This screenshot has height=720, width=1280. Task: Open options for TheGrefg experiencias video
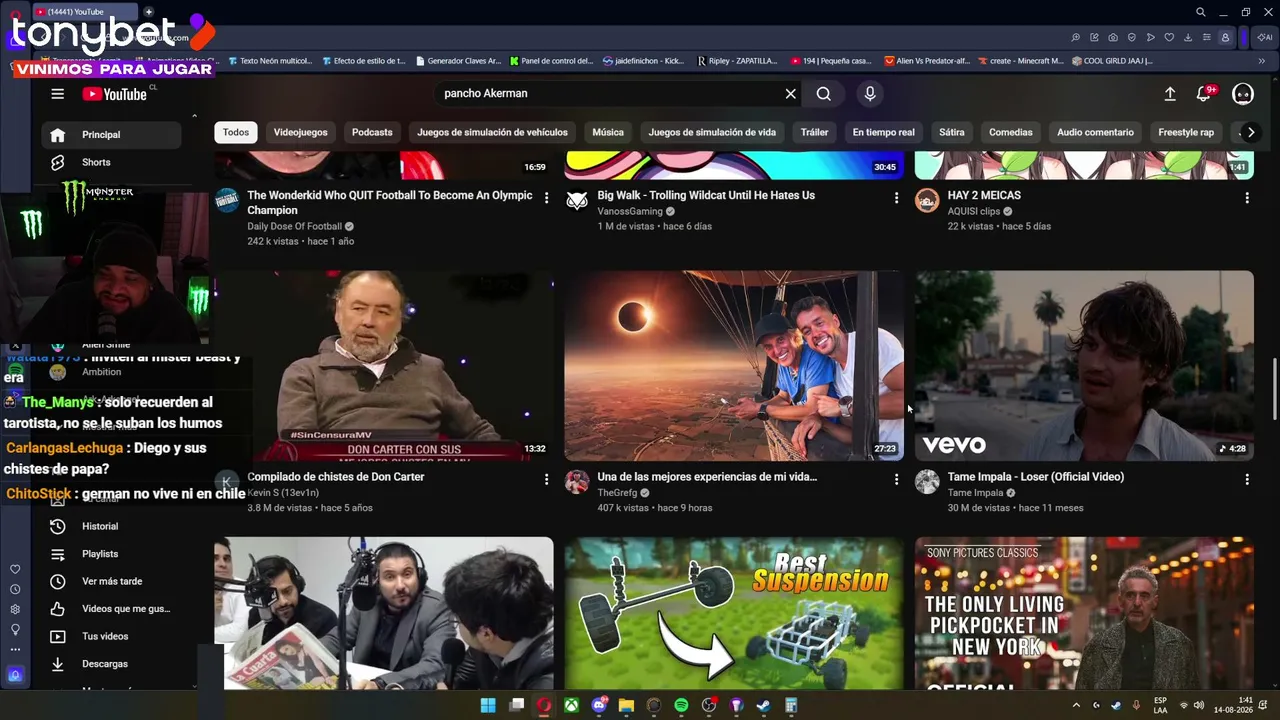click(896, 480)
